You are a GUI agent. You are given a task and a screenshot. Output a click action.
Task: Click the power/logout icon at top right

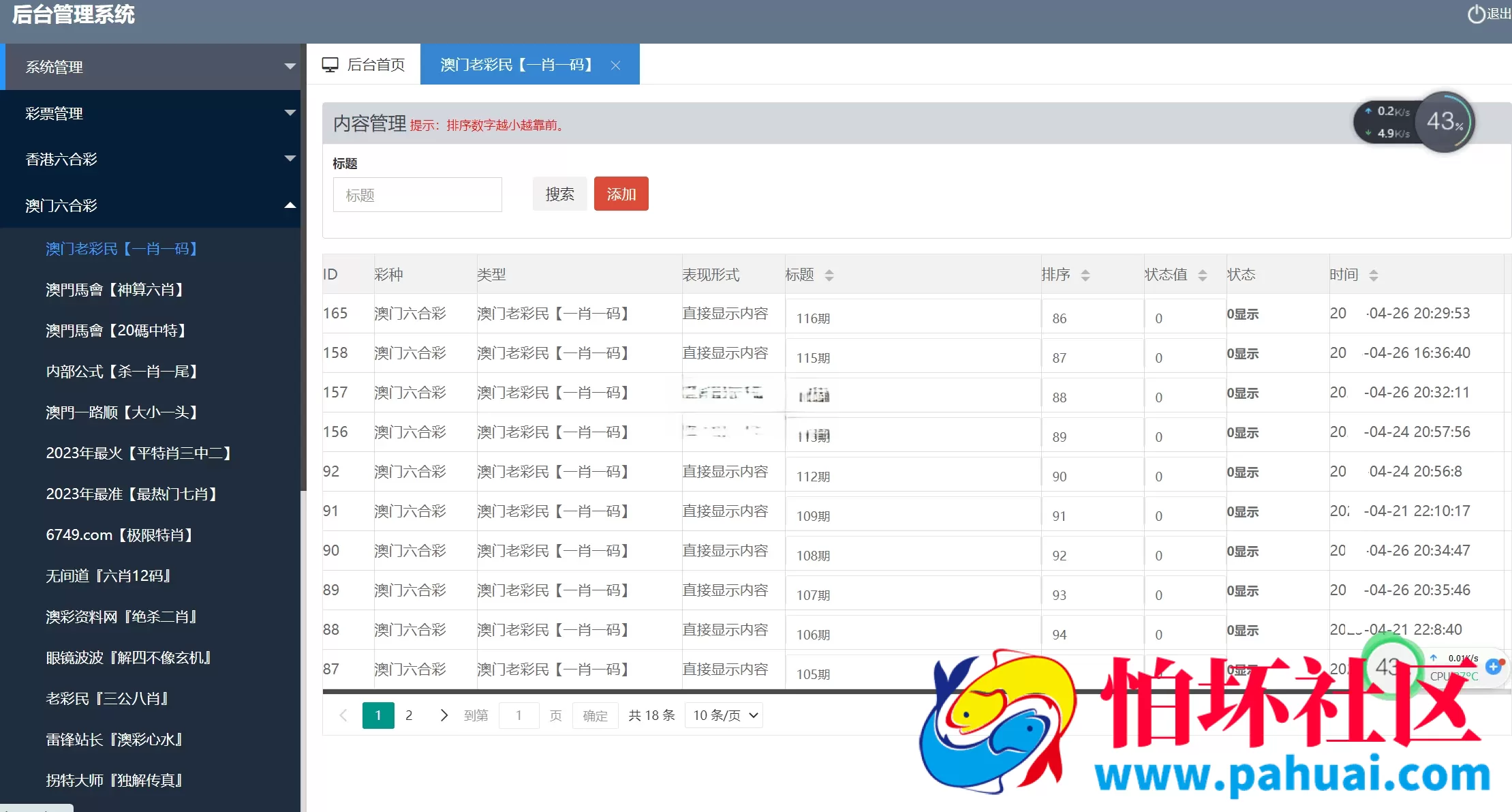[x=1477, y=14]
